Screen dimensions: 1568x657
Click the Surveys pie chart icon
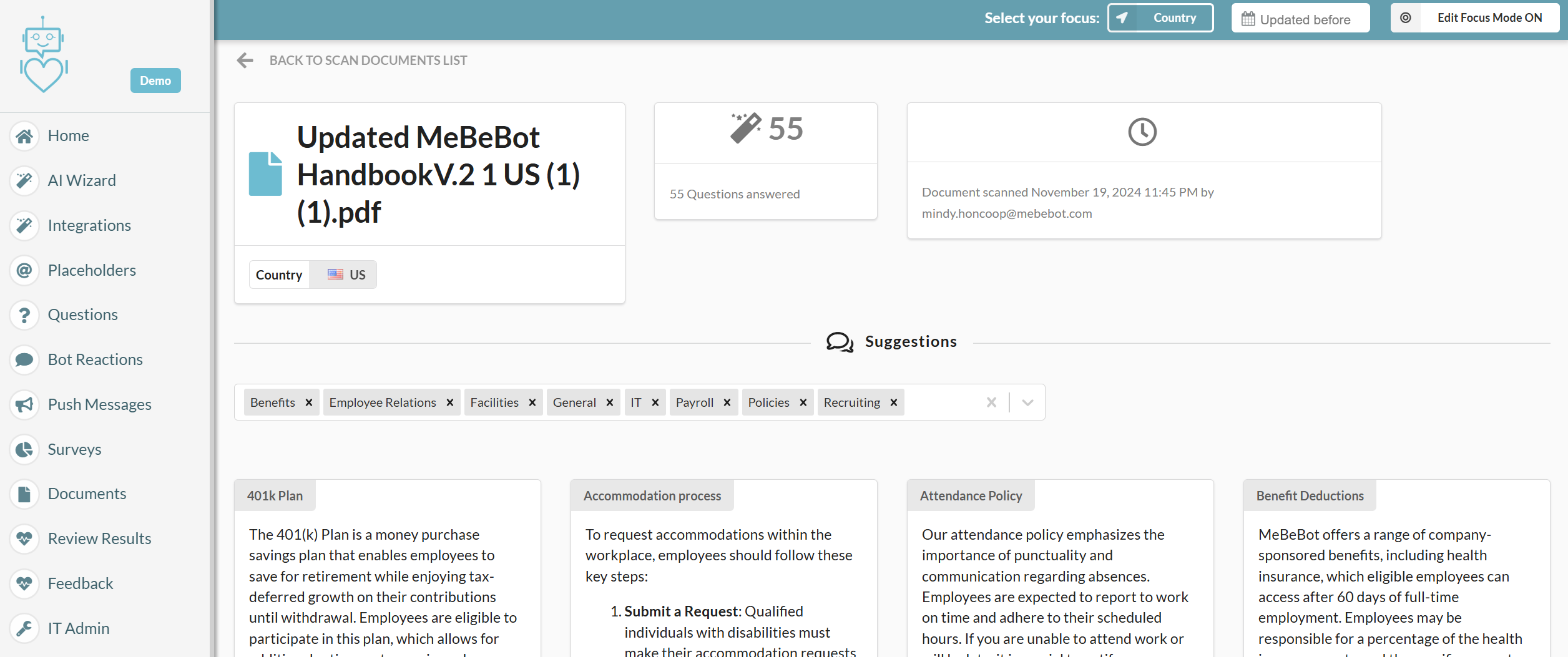(x=24, y=449)
